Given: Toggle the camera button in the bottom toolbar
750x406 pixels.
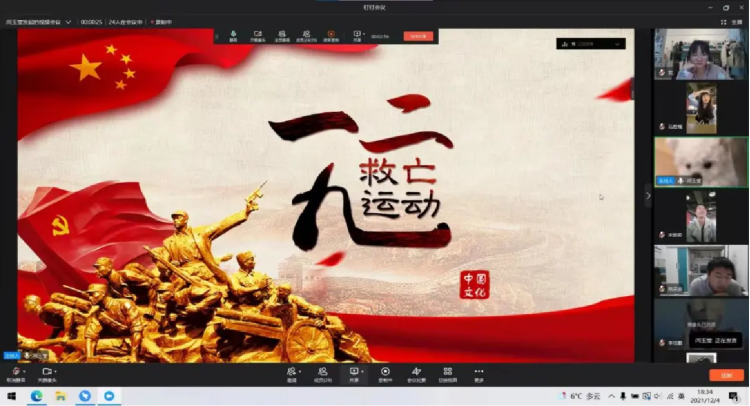Looking at the screenshot, I should [46, 371].
